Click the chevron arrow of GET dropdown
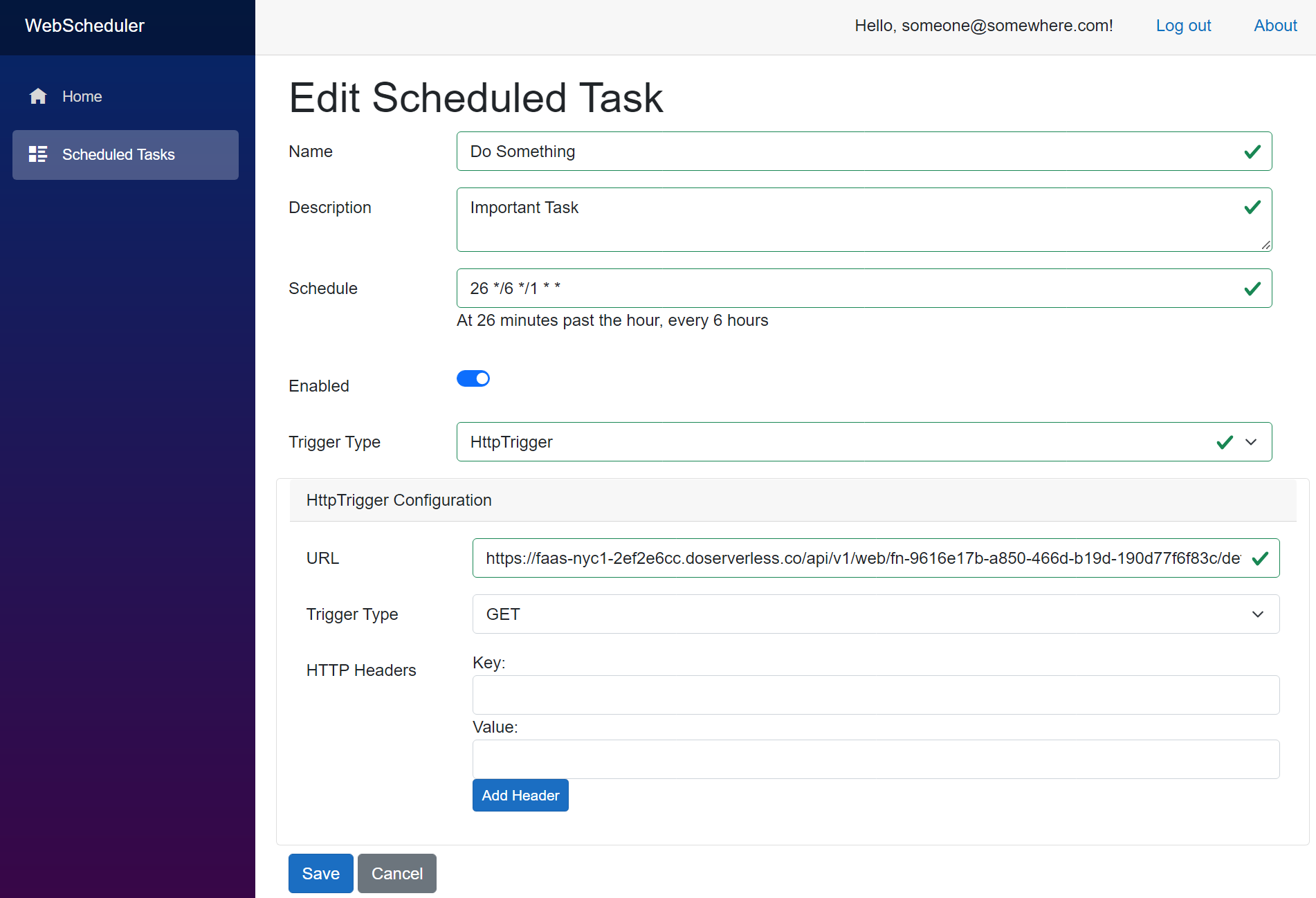1316x898 pixels. click(x=1257, y=614)
